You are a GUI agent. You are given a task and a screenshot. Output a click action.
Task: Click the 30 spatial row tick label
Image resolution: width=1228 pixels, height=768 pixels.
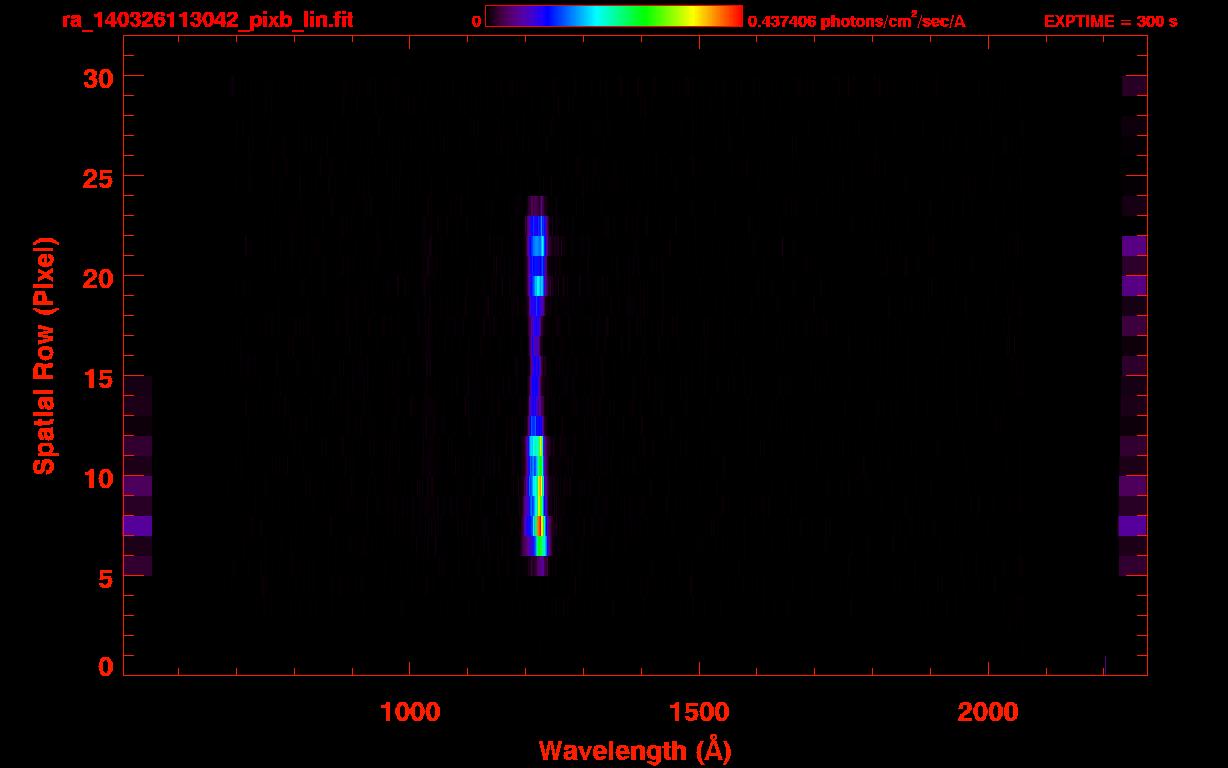(x=98, y=77)
